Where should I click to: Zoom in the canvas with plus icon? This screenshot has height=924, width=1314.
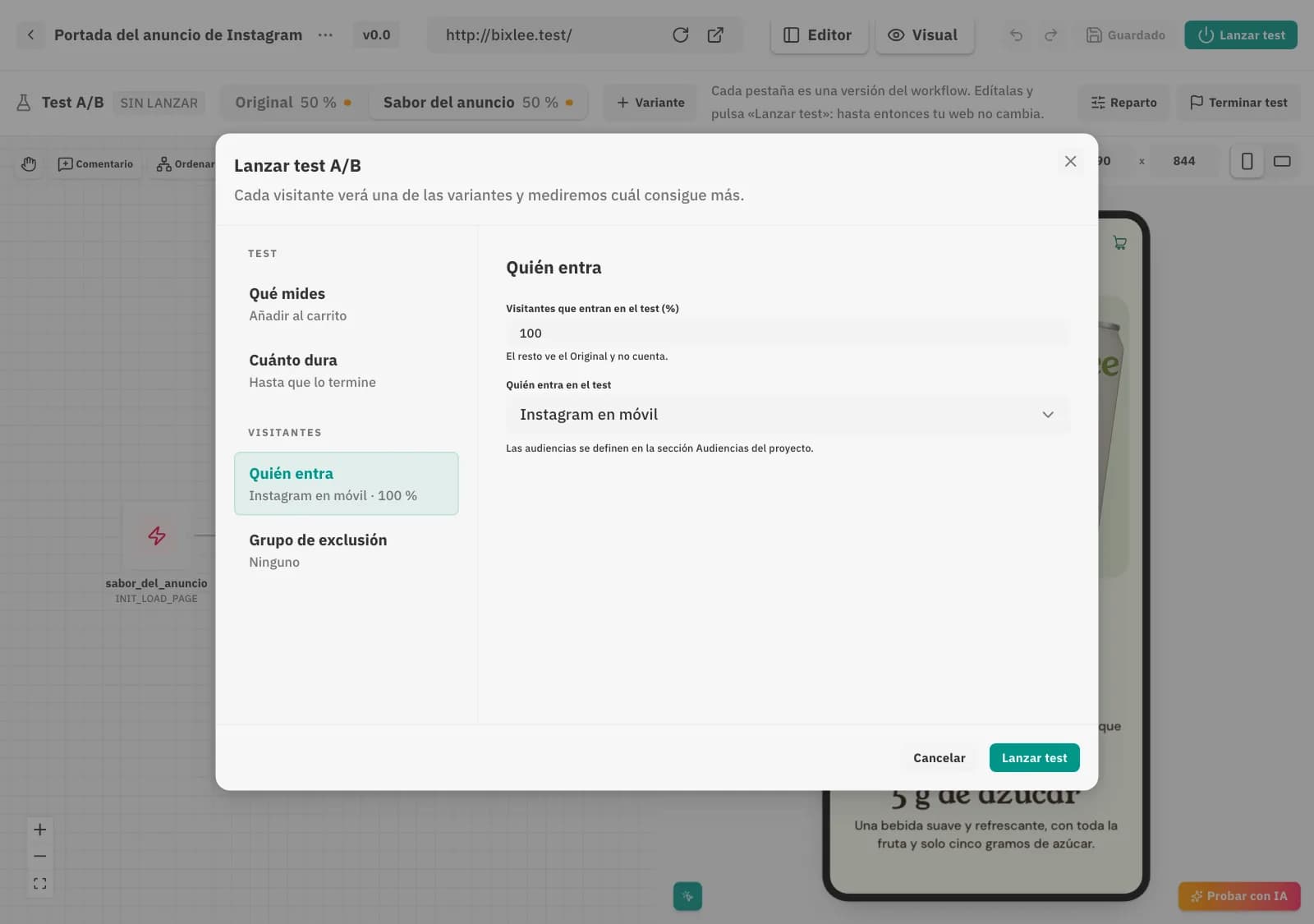click(39, 830)
